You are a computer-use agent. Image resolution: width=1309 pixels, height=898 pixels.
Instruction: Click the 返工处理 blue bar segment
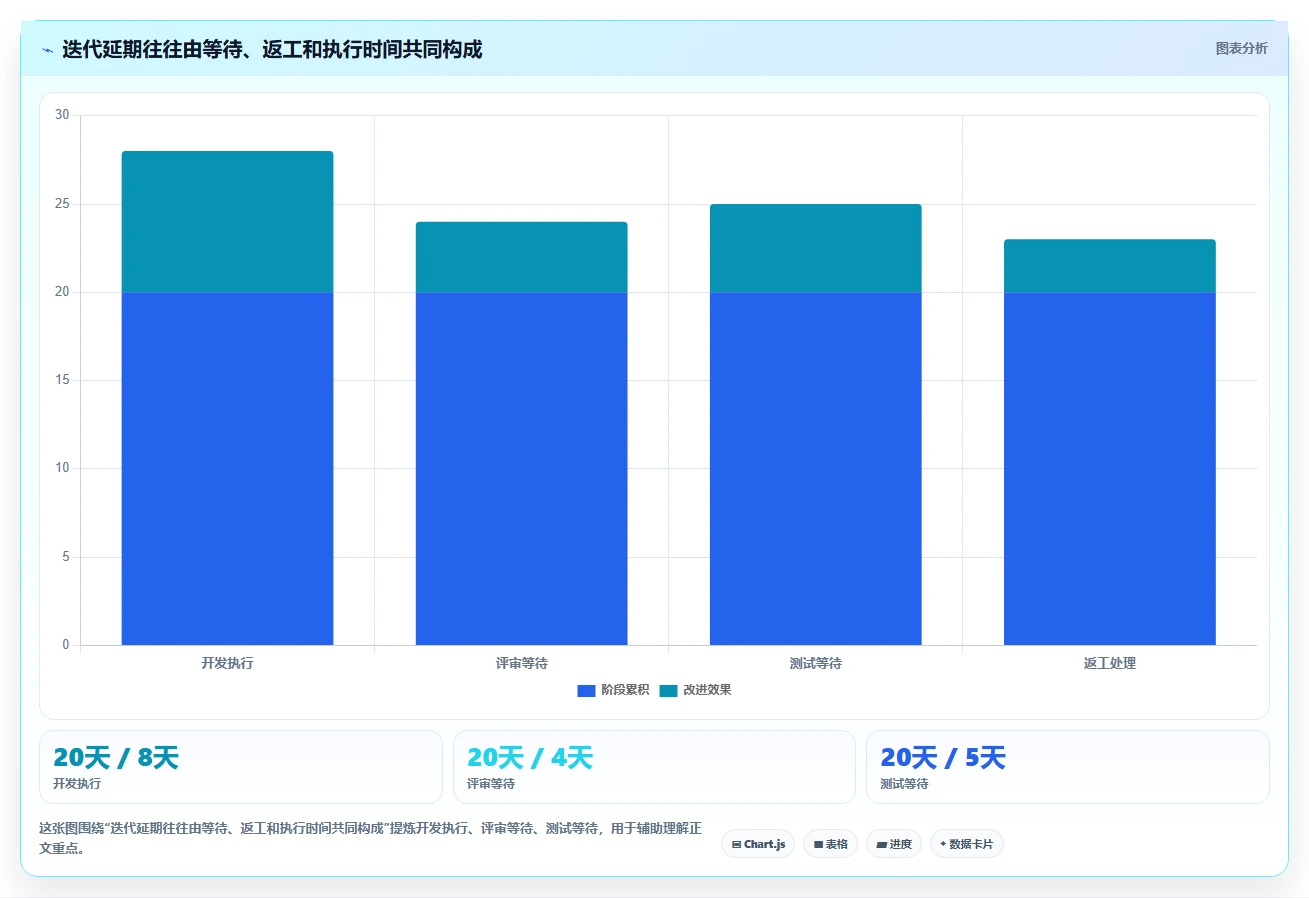pos(1110,469)
